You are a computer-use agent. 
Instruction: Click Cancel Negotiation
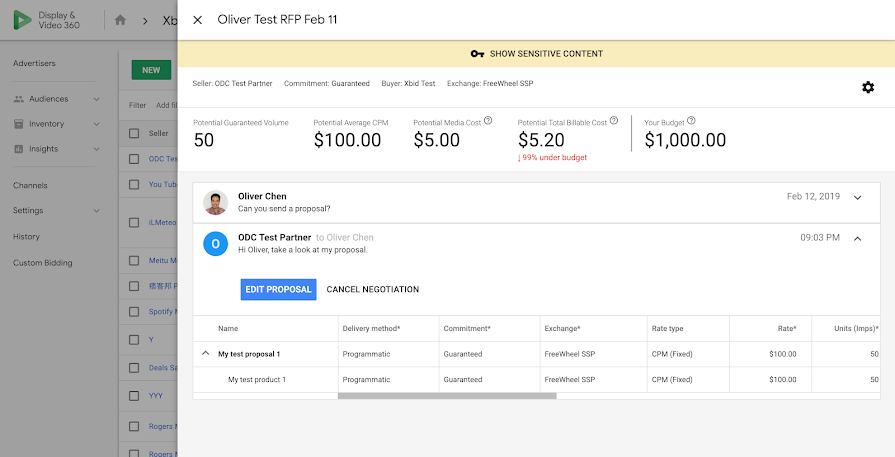pos(372,289)
